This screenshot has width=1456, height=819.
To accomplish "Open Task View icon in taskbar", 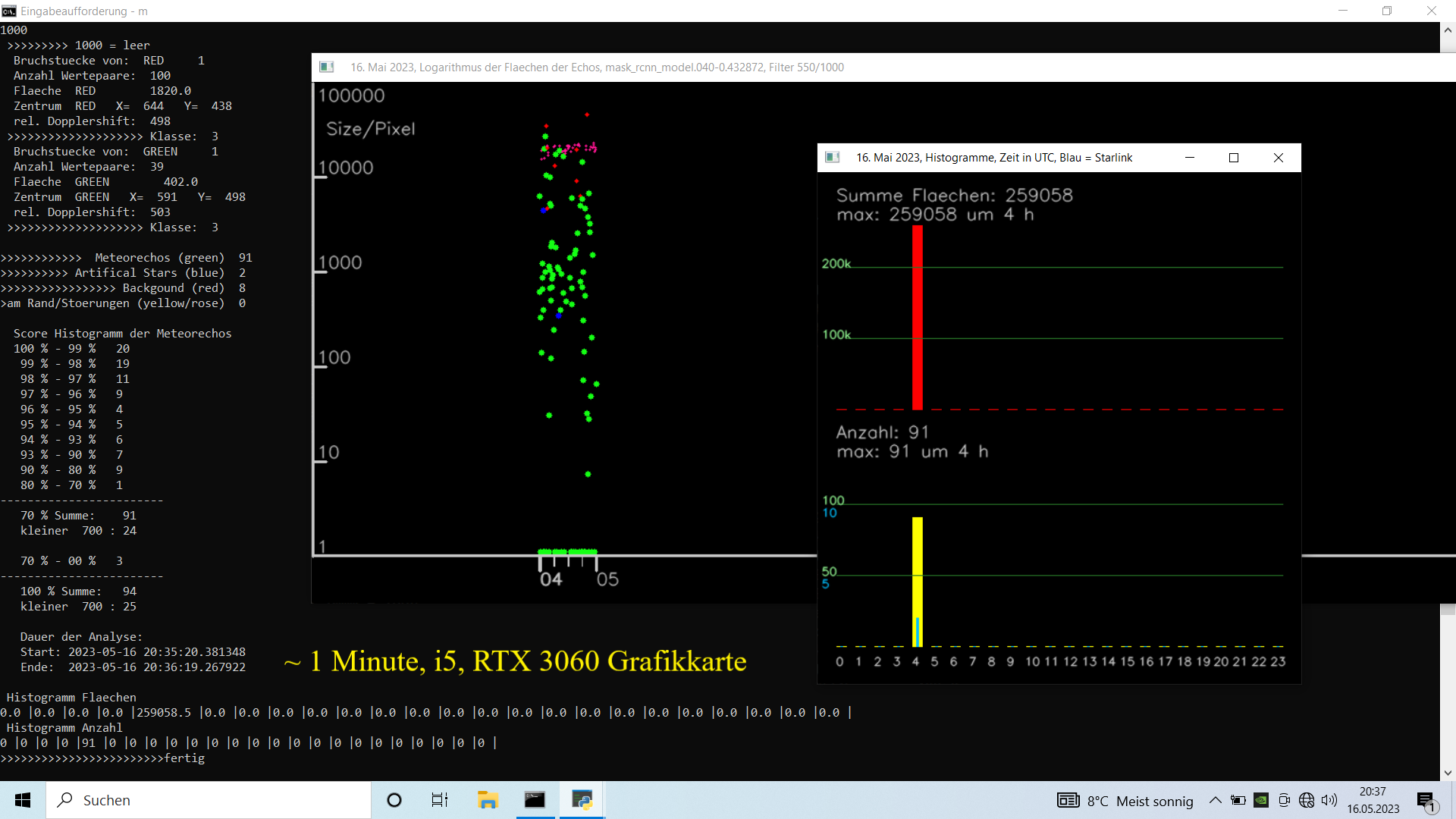I will (x=440, y=800).
